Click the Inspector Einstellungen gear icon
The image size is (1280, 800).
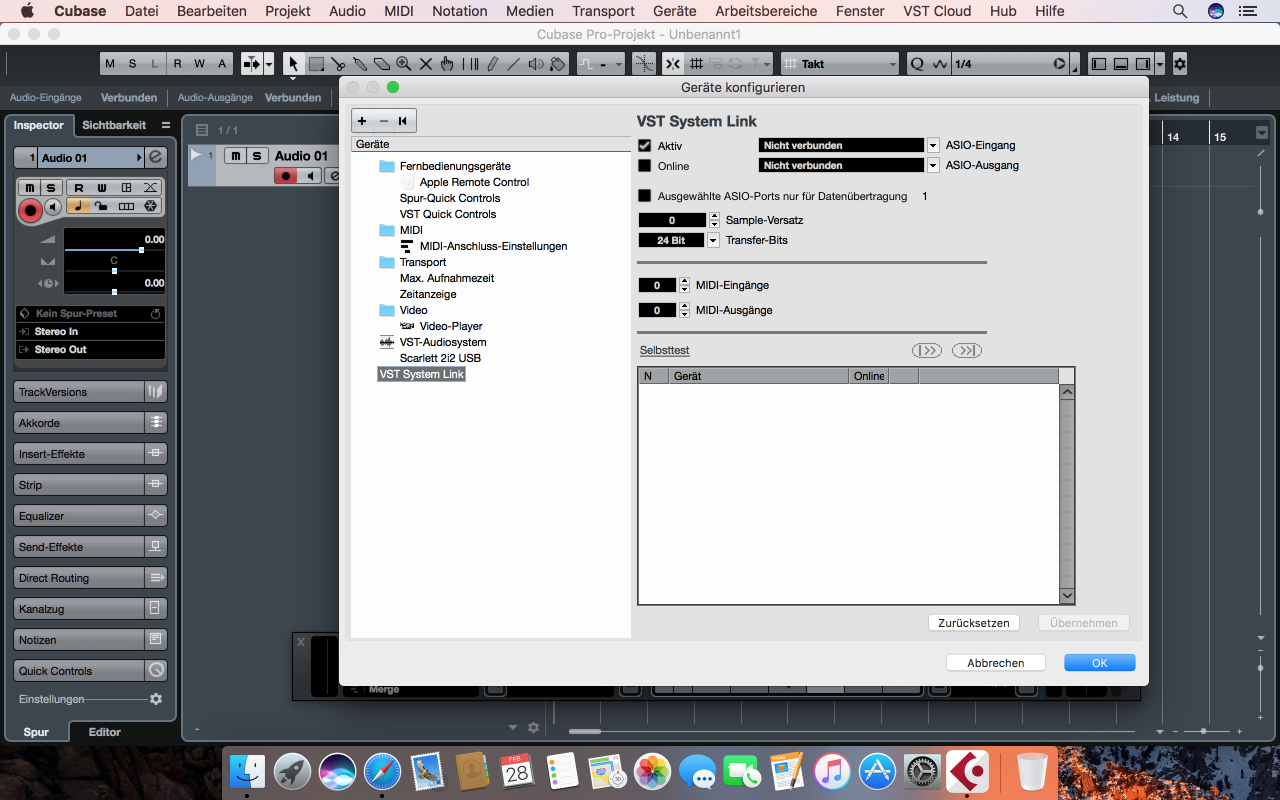pos(155,699)
